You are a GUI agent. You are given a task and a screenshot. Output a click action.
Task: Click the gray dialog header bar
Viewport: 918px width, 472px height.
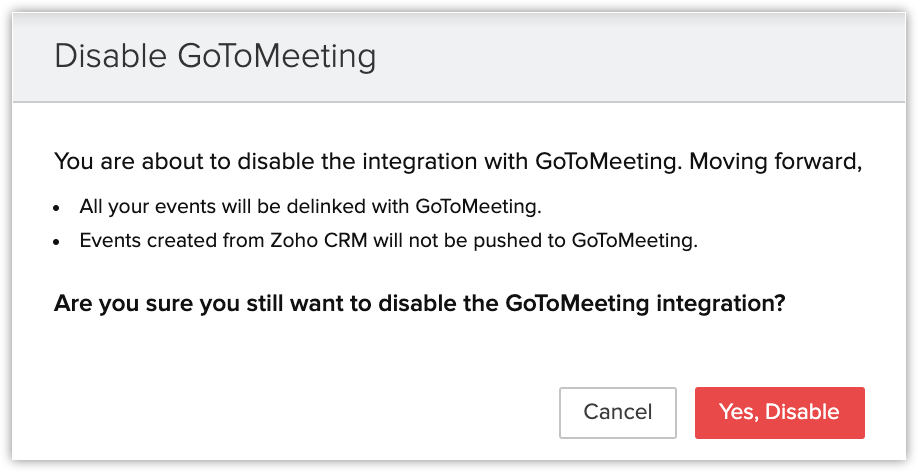(x=640, y=56)
